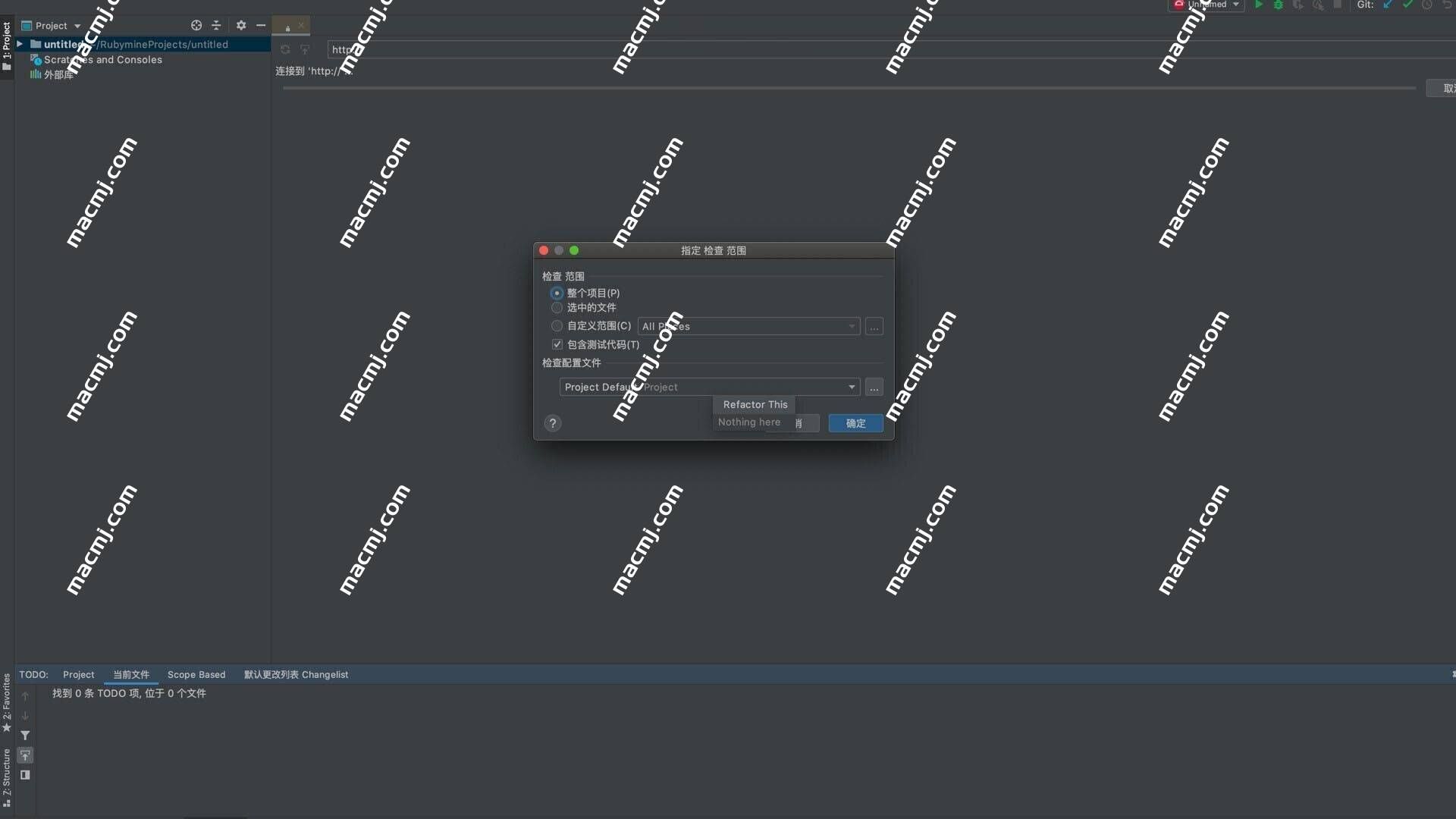Screen dimensions: 1456x819
Task: Switch to TODO 当前文件 tab
Action: pyautogui.click(x=131, y=674)
